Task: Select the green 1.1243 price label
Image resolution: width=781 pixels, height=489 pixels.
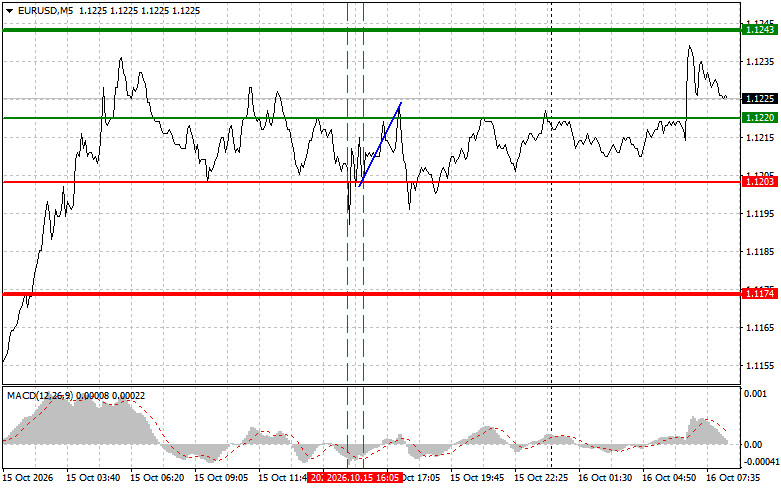Action: [x=760, y=30]
